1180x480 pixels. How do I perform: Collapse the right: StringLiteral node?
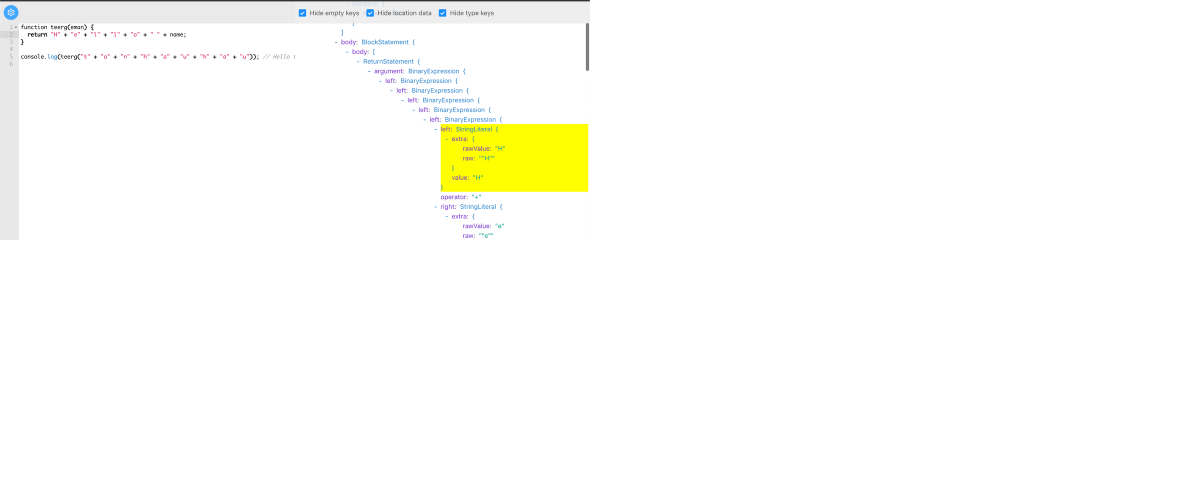coord(436,206)
